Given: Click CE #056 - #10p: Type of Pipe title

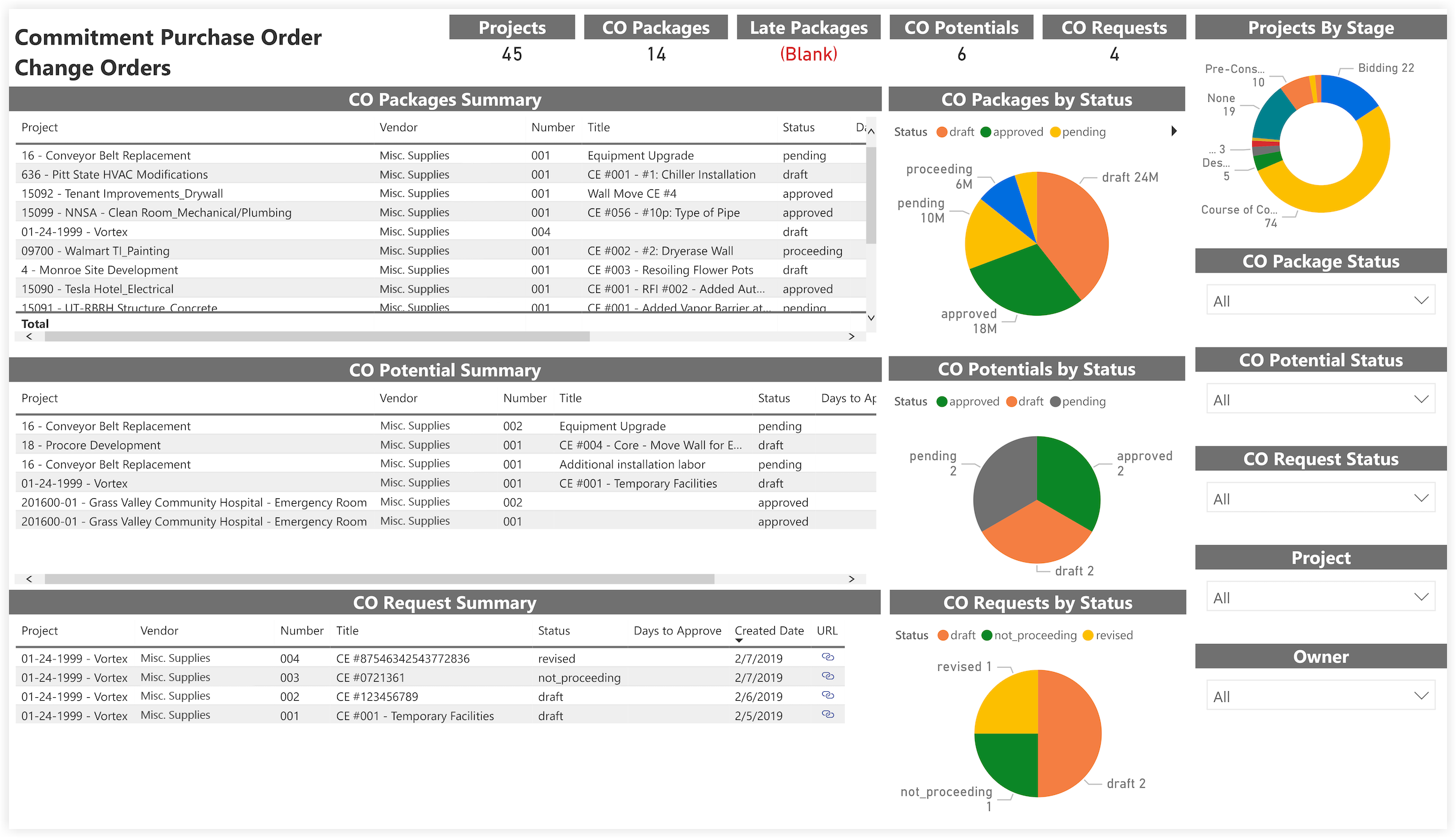Looking at the screenshot, I should coord(663,213).
